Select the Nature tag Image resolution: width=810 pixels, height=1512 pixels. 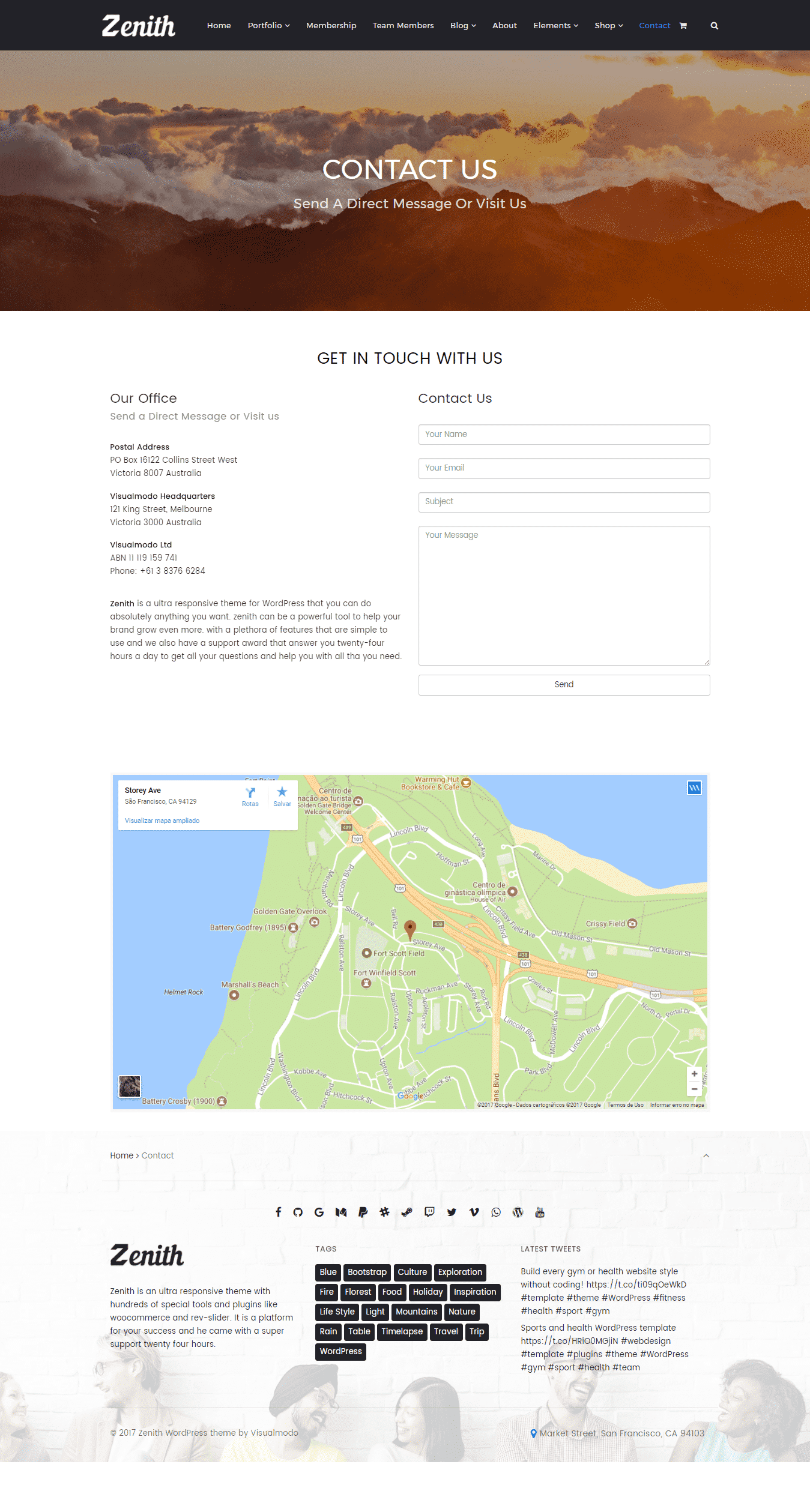click(x=462, y=1312)
